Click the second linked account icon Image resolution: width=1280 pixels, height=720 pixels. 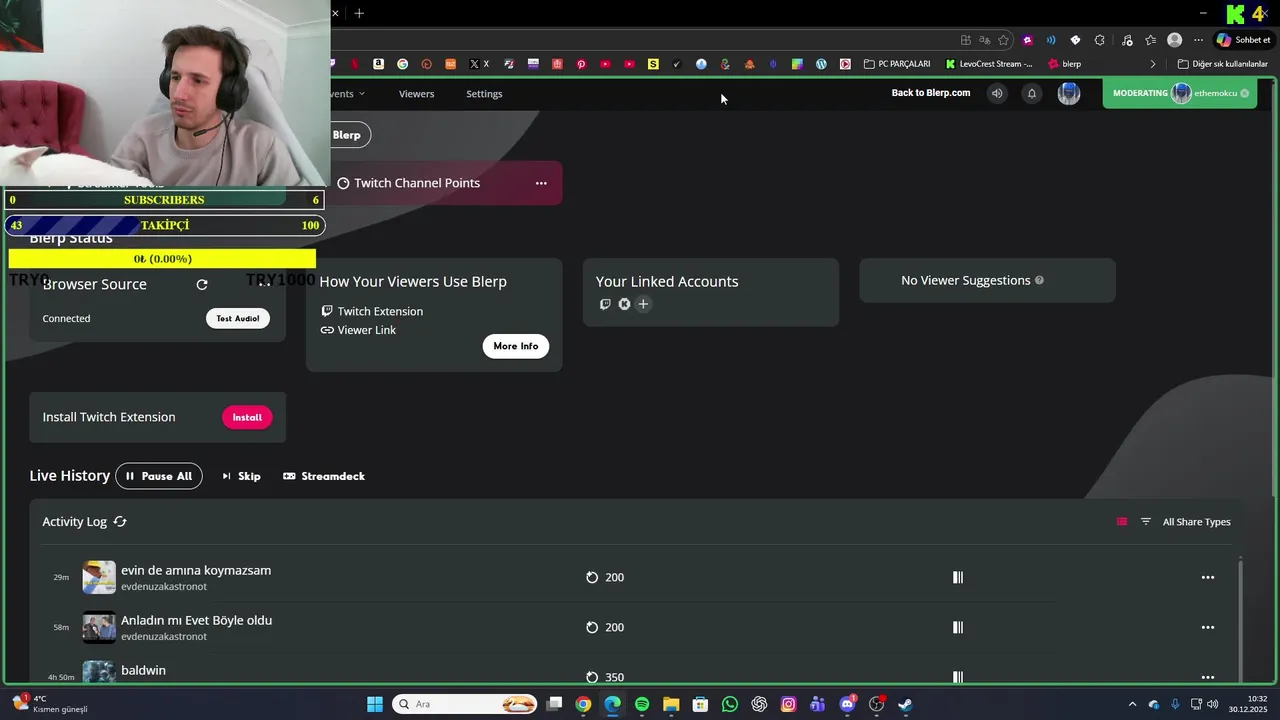pyautogui.click(x=624, y=304)
